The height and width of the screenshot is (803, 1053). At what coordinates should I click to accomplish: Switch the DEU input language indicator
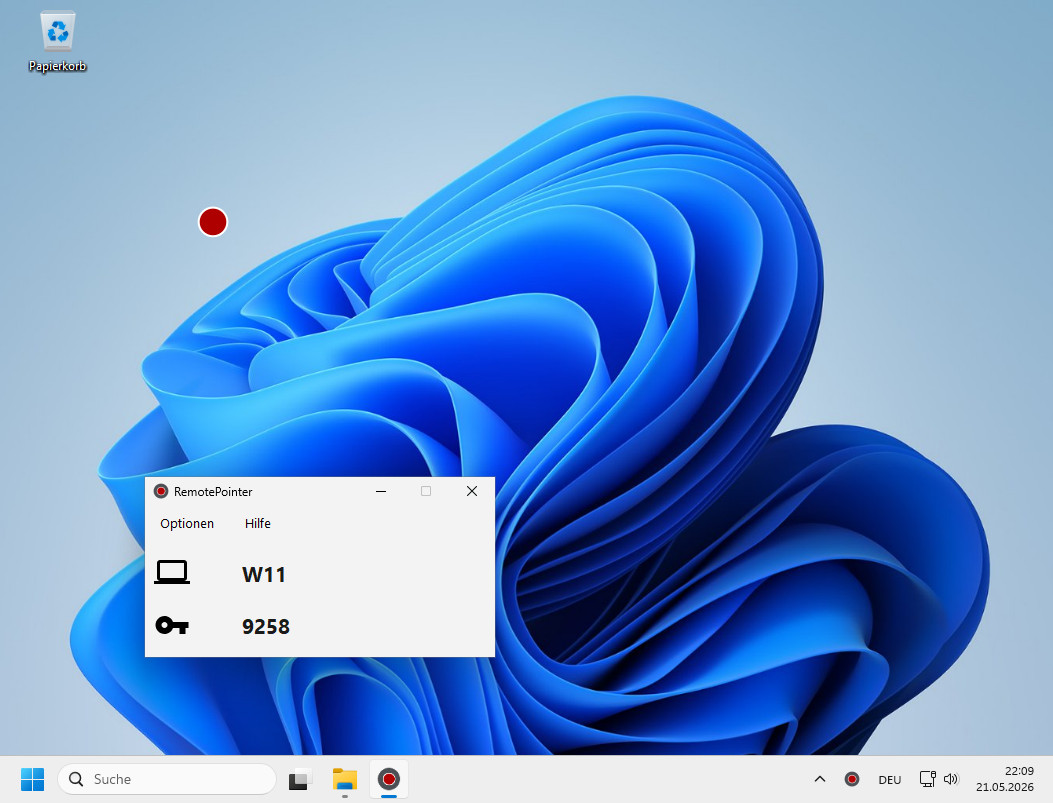coord(890,780)
